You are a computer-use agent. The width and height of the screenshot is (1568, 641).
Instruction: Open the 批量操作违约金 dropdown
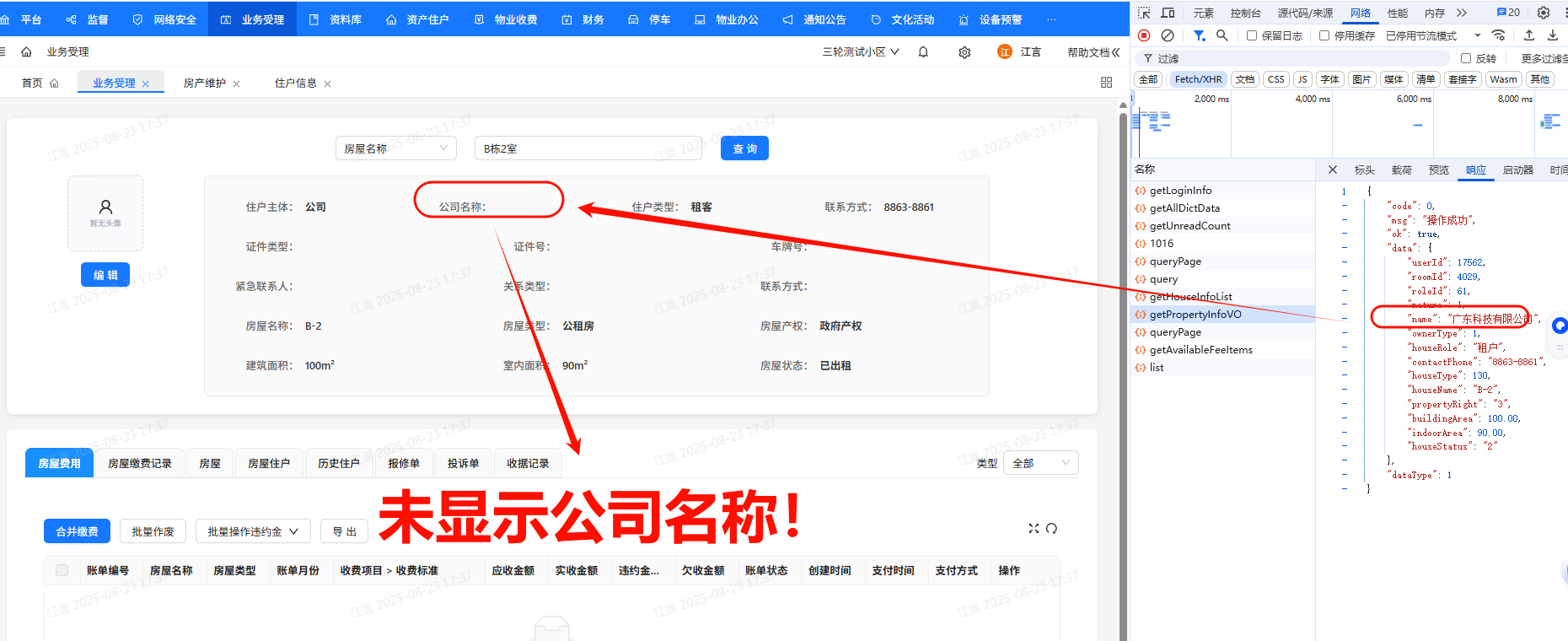pos(253,531)
